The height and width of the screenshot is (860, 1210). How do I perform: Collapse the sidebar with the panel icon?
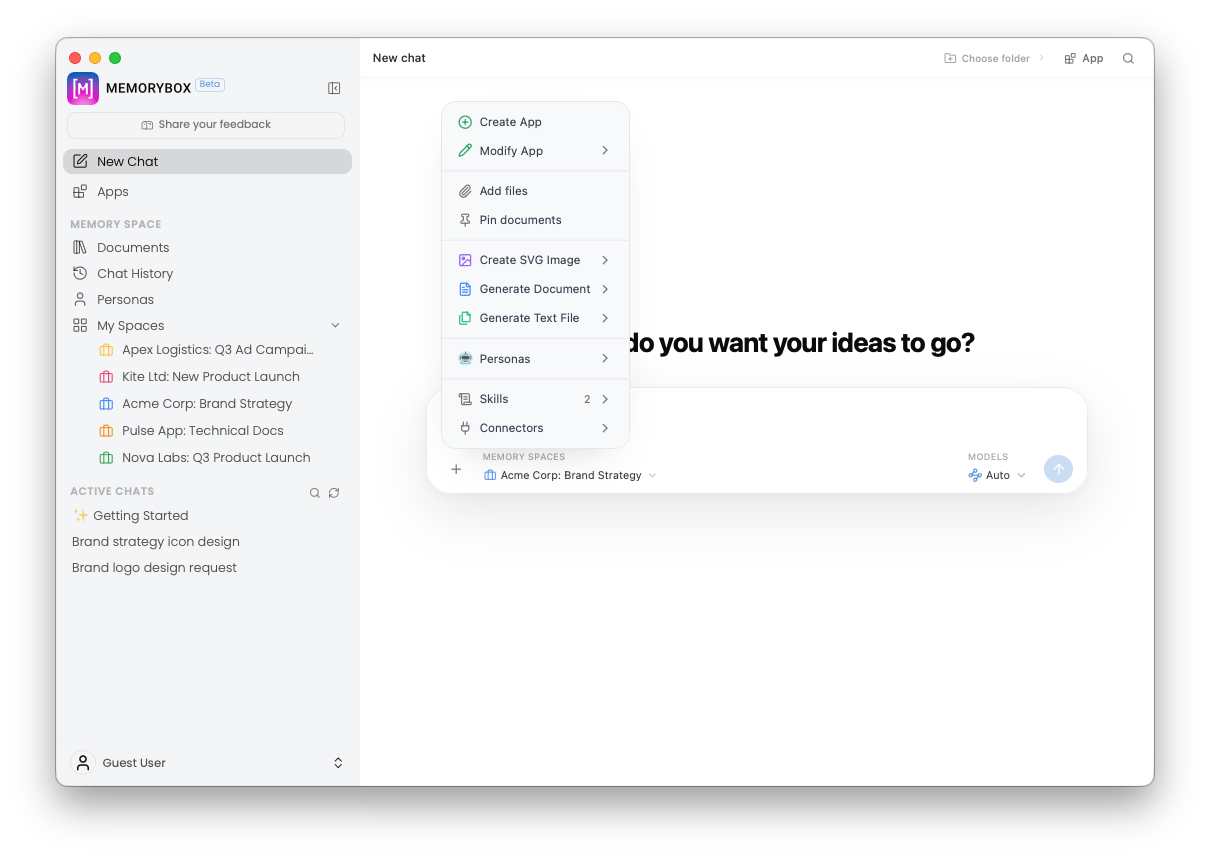click(x=334, y=88)
